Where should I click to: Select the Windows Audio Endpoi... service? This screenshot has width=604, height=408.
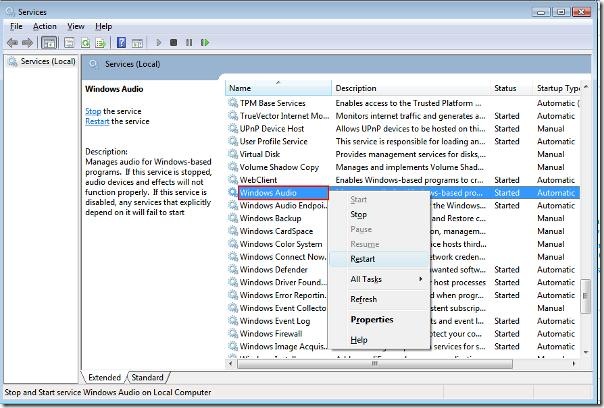tap(283, 205)
